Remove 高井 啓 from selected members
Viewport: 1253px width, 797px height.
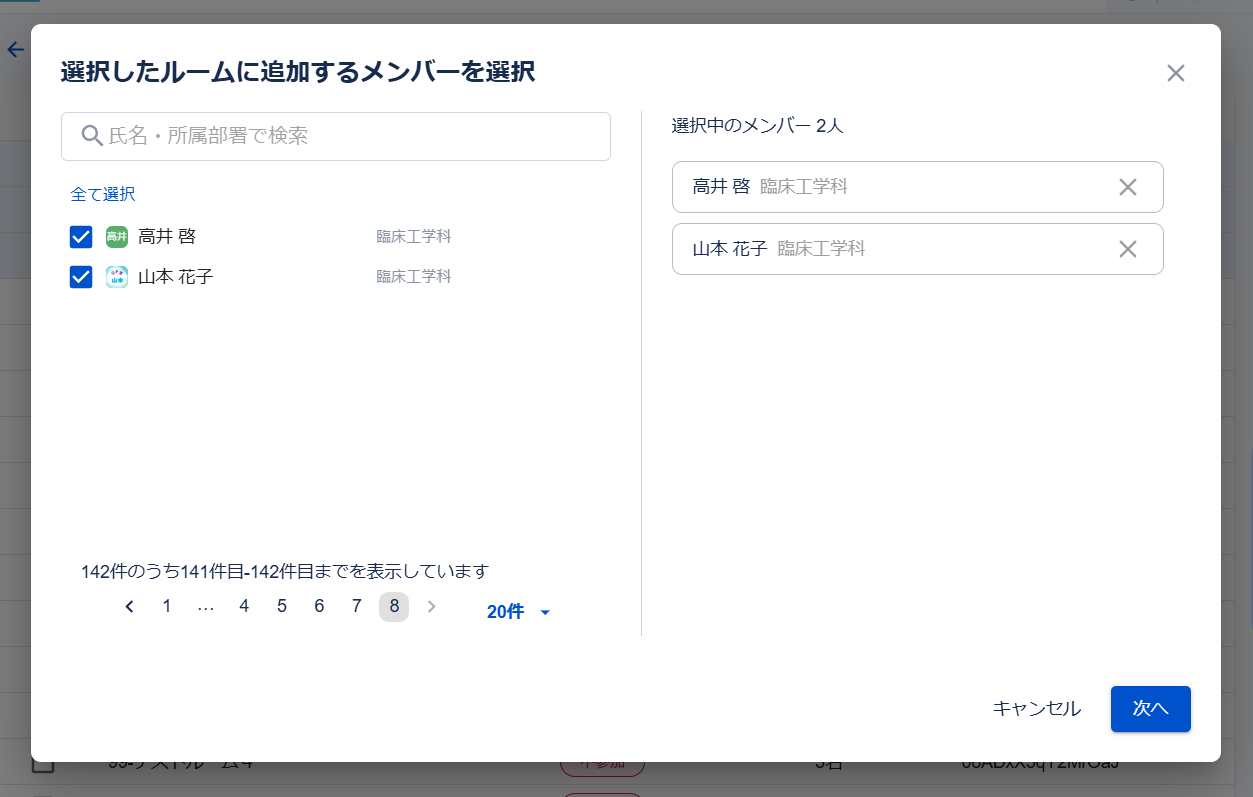coord(1128,186)
